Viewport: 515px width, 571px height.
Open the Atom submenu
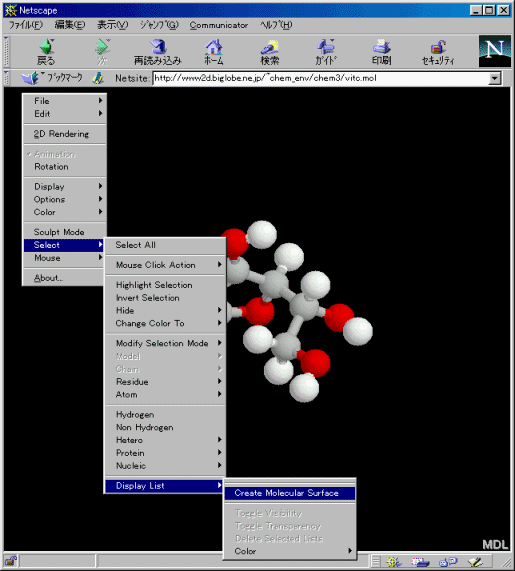coord(165,394)
